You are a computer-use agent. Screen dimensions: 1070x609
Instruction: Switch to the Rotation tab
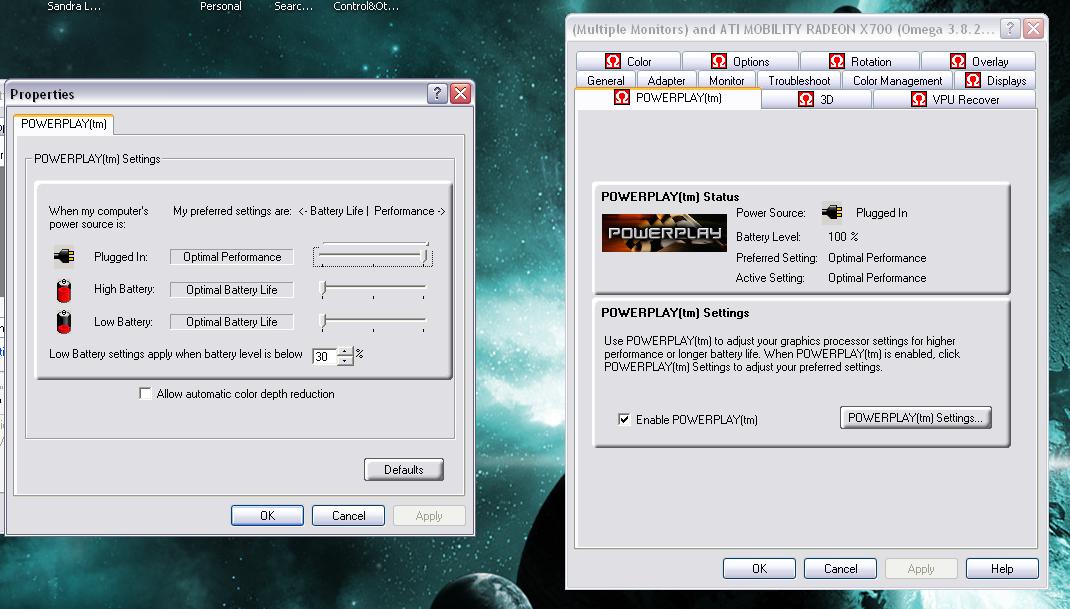pyautogui.click(x=860, y=61)
